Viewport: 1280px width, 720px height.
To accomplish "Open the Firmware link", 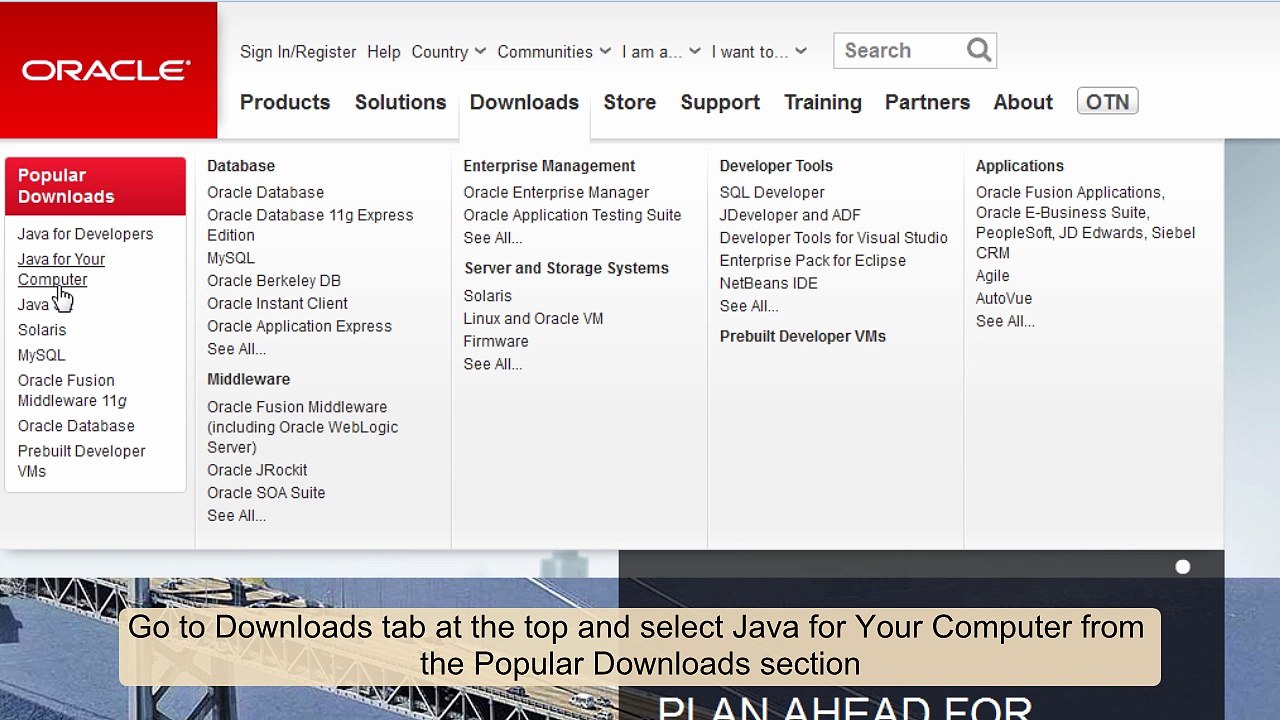I will pyautogui.click(x=496, y=342).
